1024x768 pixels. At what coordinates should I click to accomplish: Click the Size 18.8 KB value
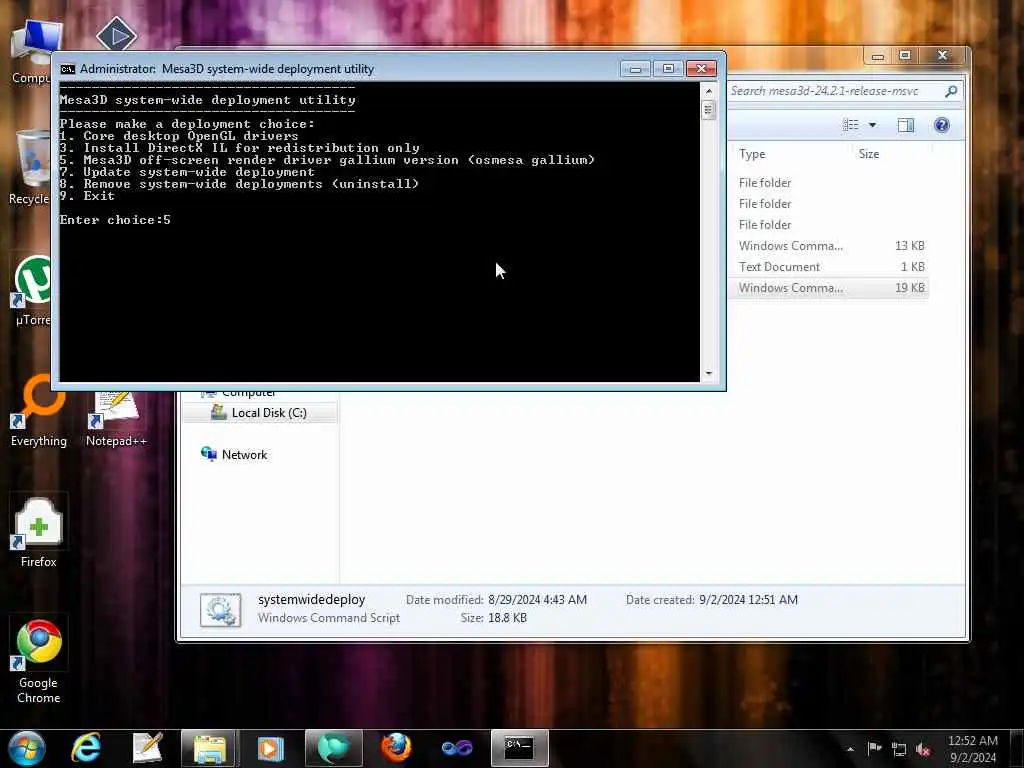(507, 618)
